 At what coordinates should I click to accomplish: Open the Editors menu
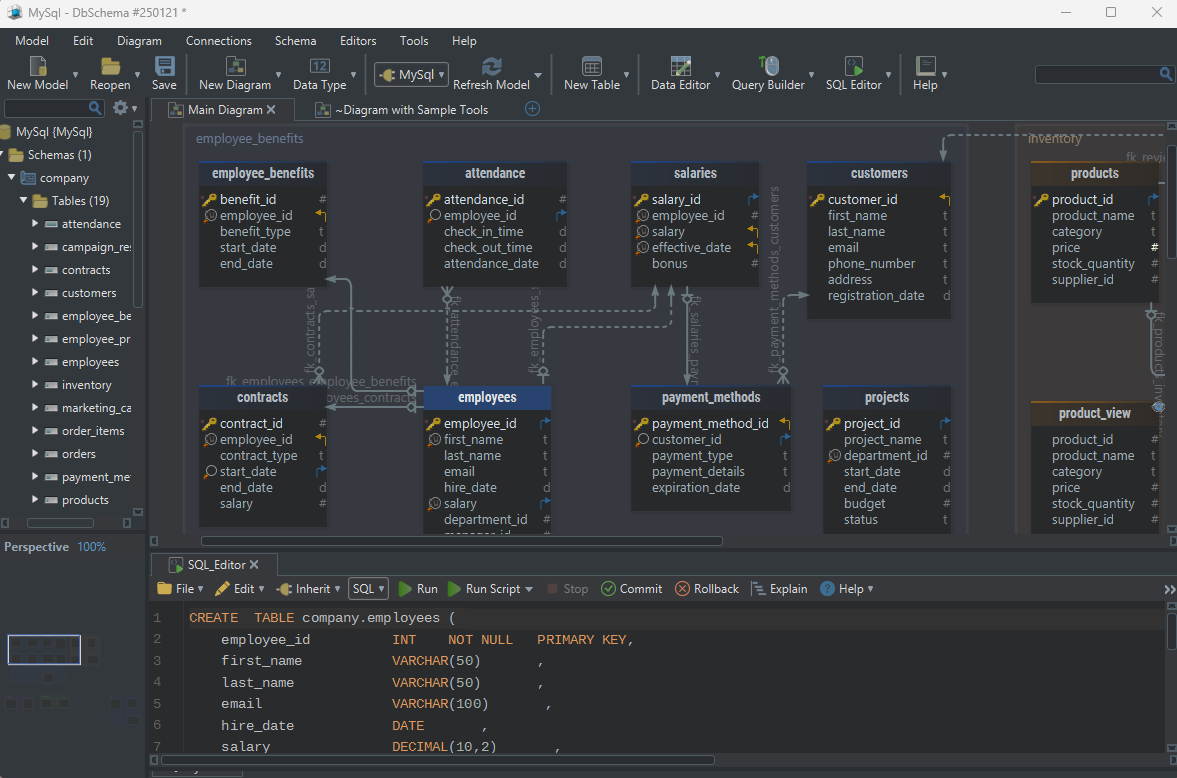tap(358, 41)
